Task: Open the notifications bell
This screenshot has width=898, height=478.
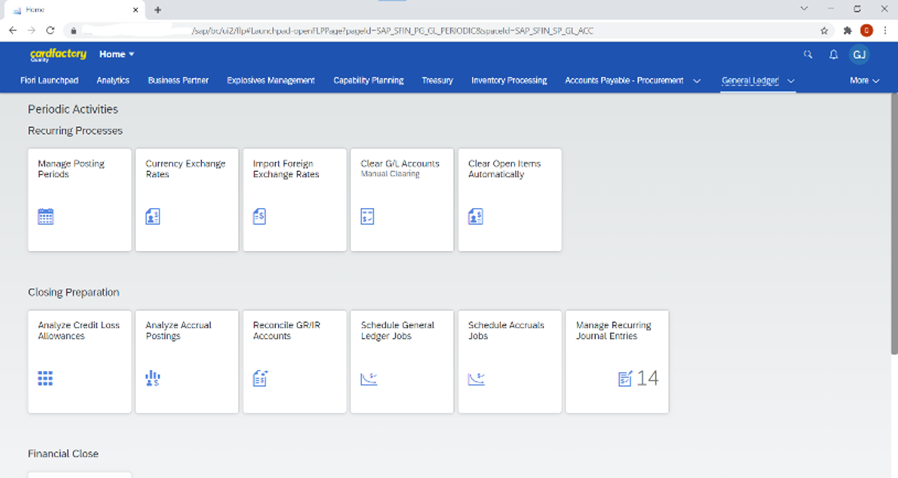Action: [833, 54]
